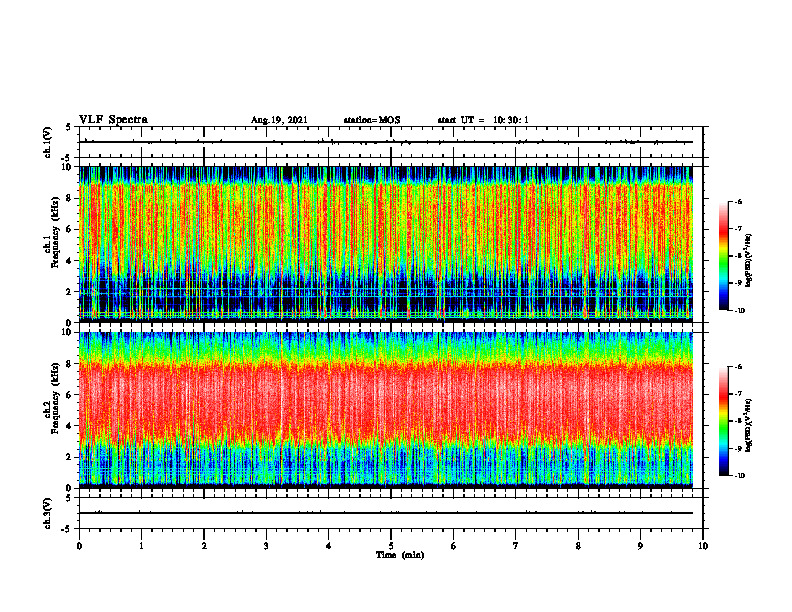Click the 4 kHz tick on ch.2 axis
This screenshot has width=792, height=612.
[70, 426]
